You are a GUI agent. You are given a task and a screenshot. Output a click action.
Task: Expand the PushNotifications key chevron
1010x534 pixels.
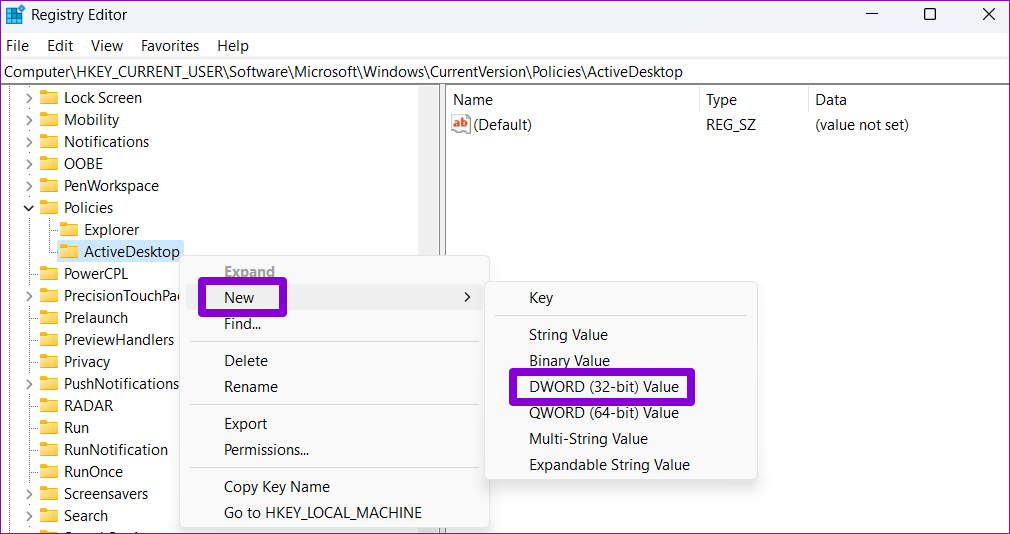pos(28,384)
